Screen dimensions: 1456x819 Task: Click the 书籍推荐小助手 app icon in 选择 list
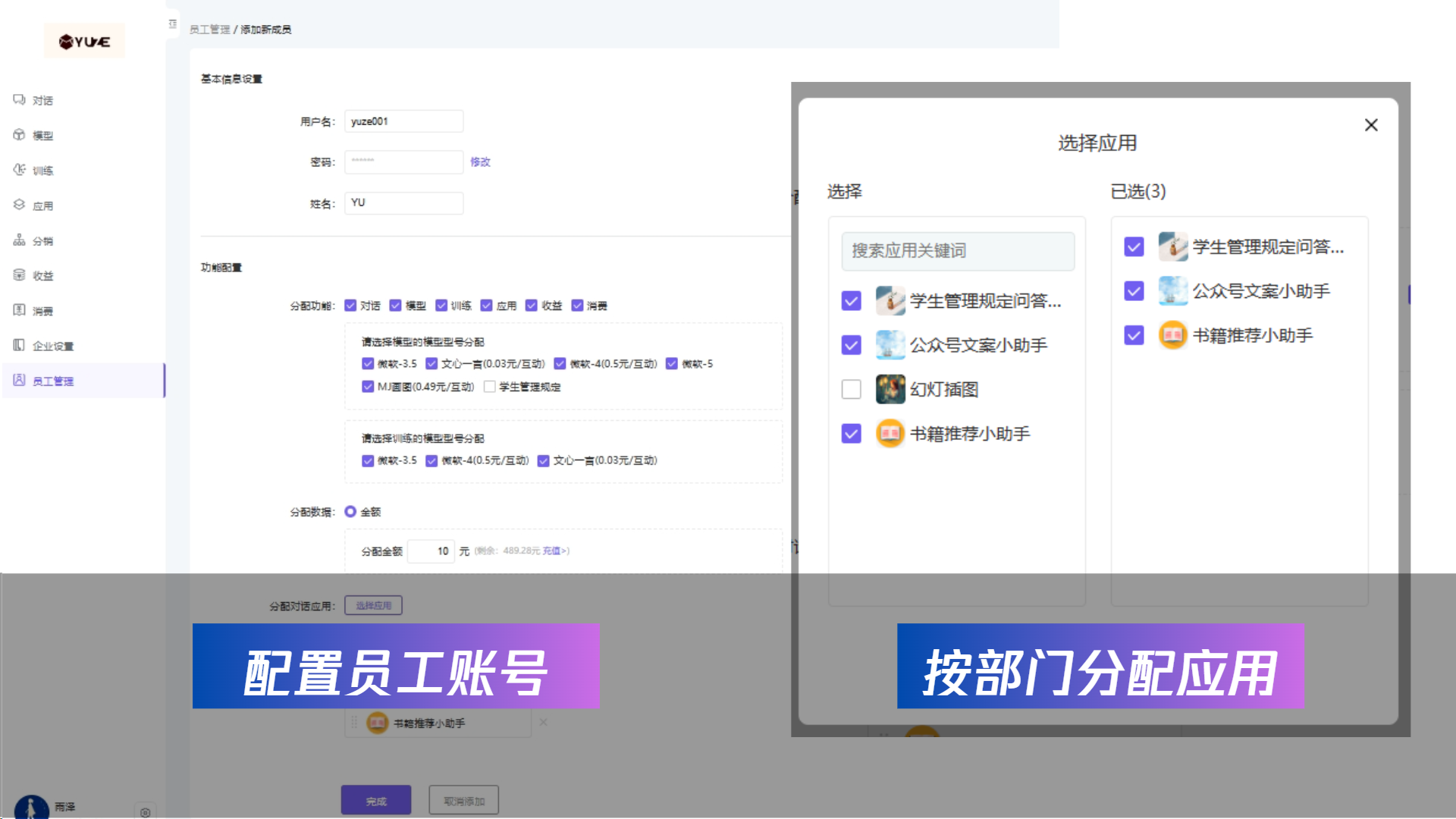click(890, 434)
